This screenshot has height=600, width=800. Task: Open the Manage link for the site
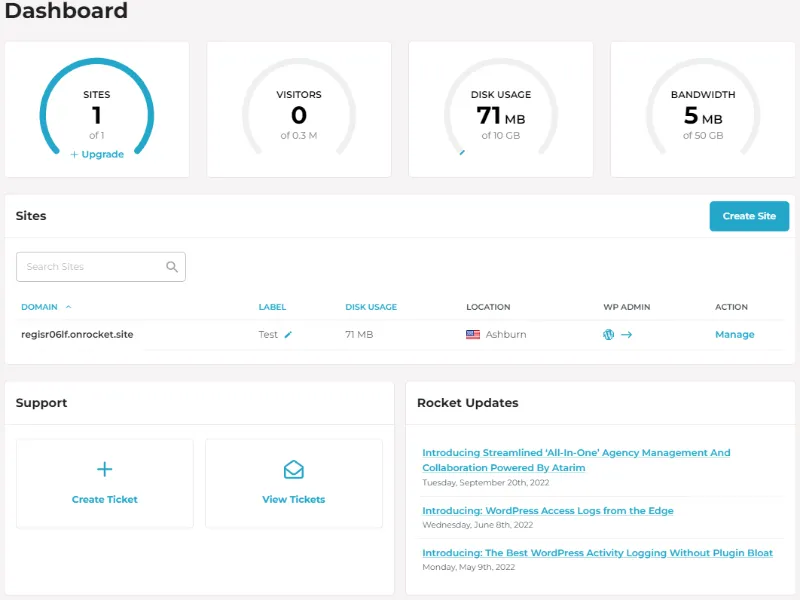735,334
